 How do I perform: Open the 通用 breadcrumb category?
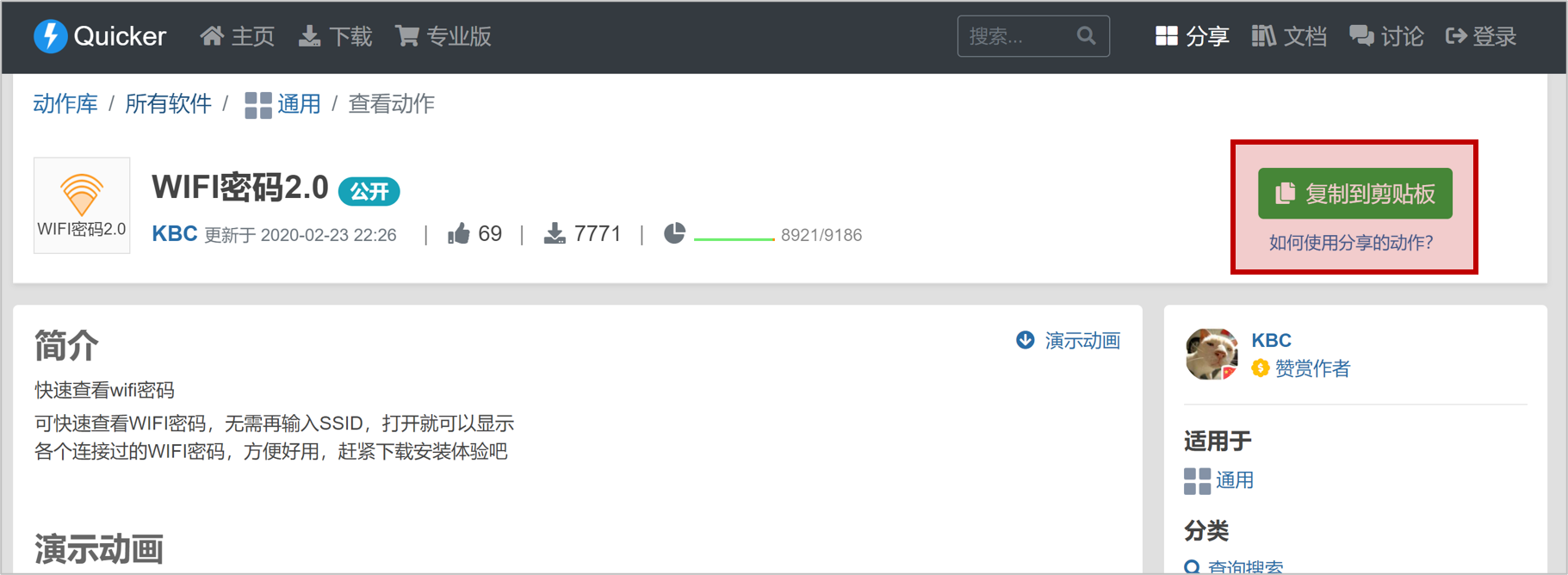tap(282, 104)
